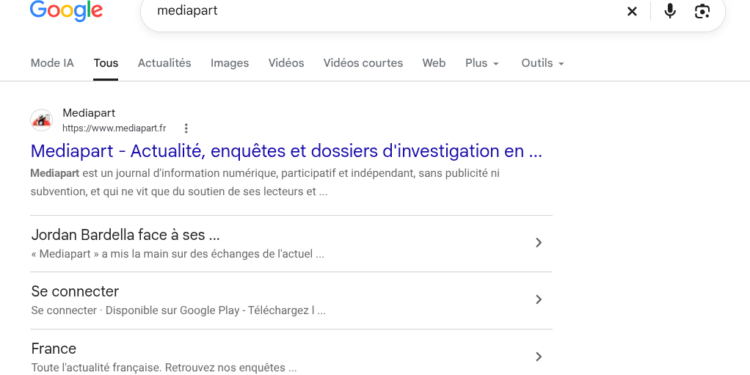The width and height of the screenshot is (750, 375).
Task: Open the Se connecter sitelink
Action: pos(75,291)
